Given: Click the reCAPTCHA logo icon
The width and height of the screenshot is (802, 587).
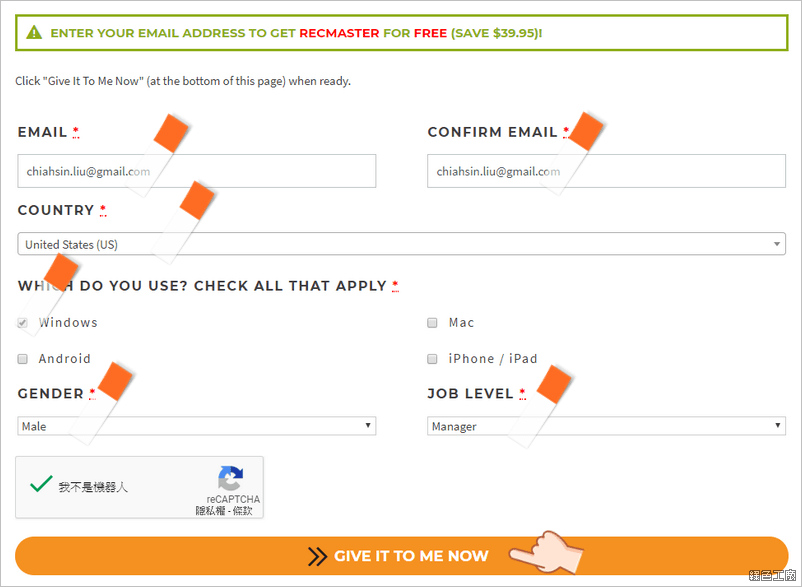Looking at the screenshot, I should [231, 478].
